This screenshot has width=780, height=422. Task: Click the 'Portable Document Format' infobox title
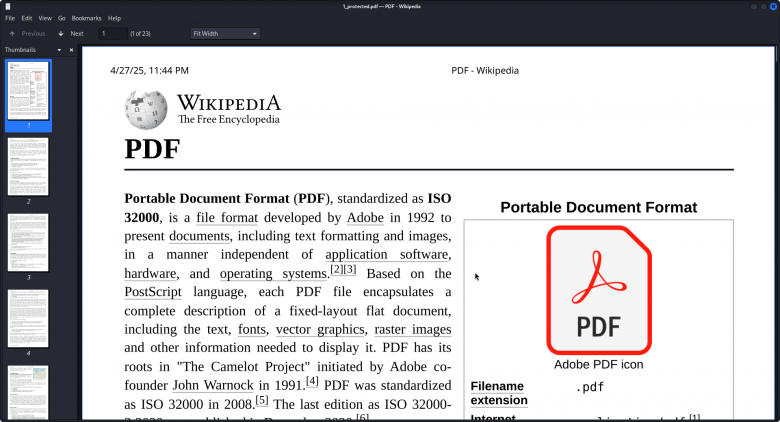pyautogui.click(x=598, y=208)
